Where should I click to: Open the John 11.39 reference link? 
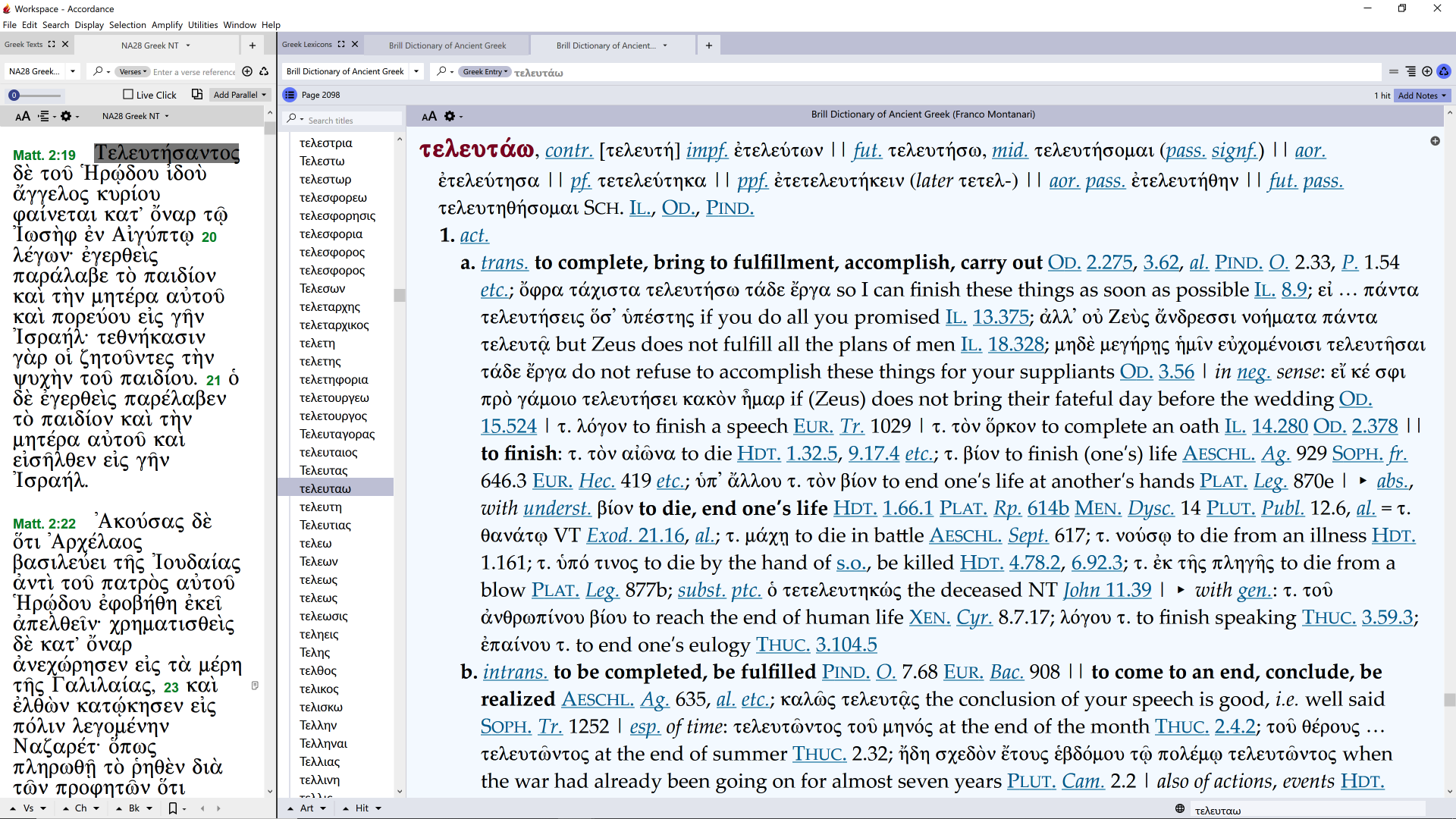tap(1107, 590)
